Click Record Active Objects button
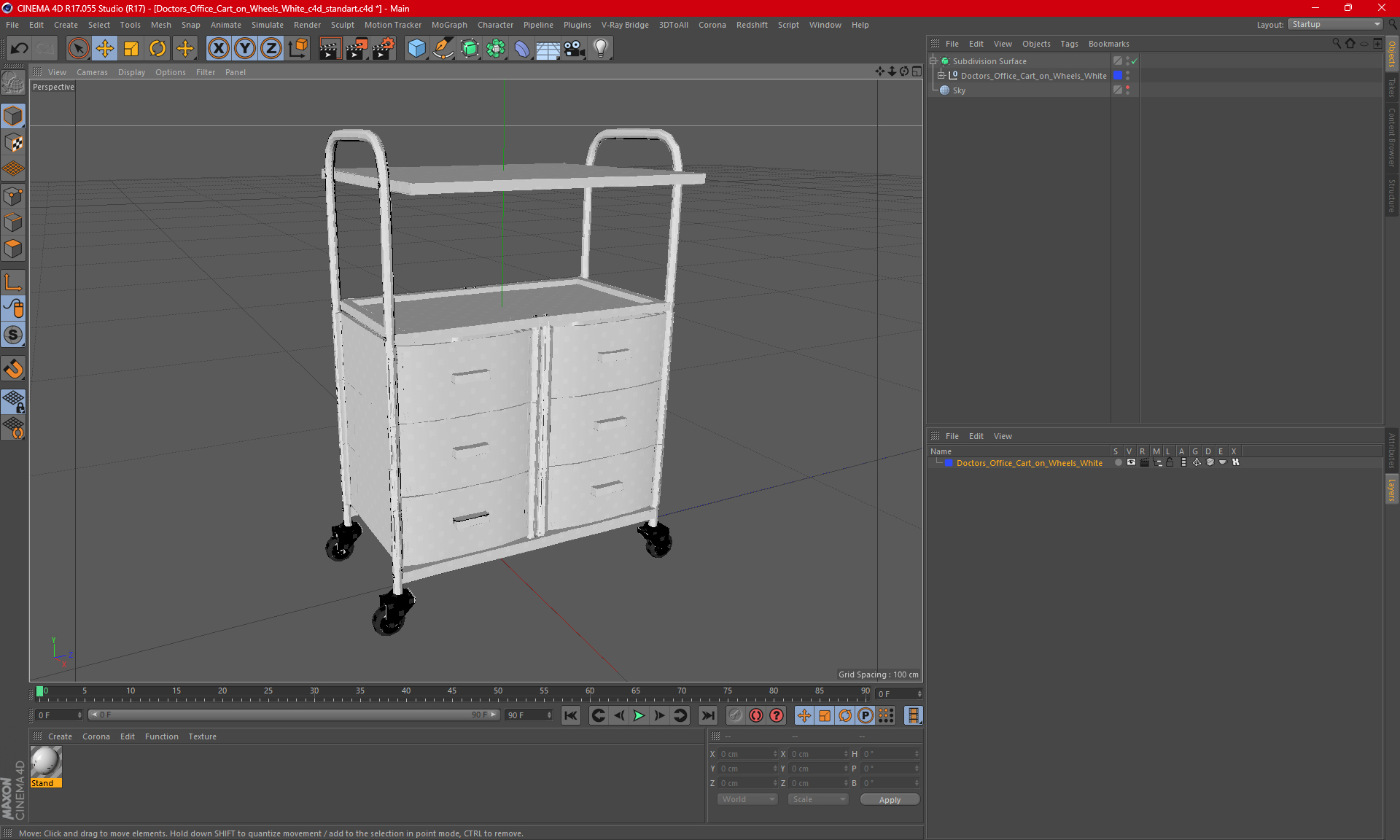This screenshot has height=840, width=1400. pos(736,715)
